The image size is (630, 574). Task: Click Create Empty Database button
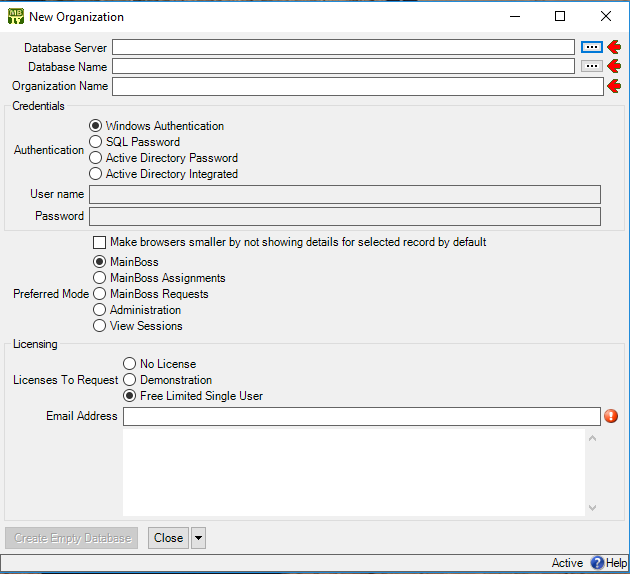72,538
